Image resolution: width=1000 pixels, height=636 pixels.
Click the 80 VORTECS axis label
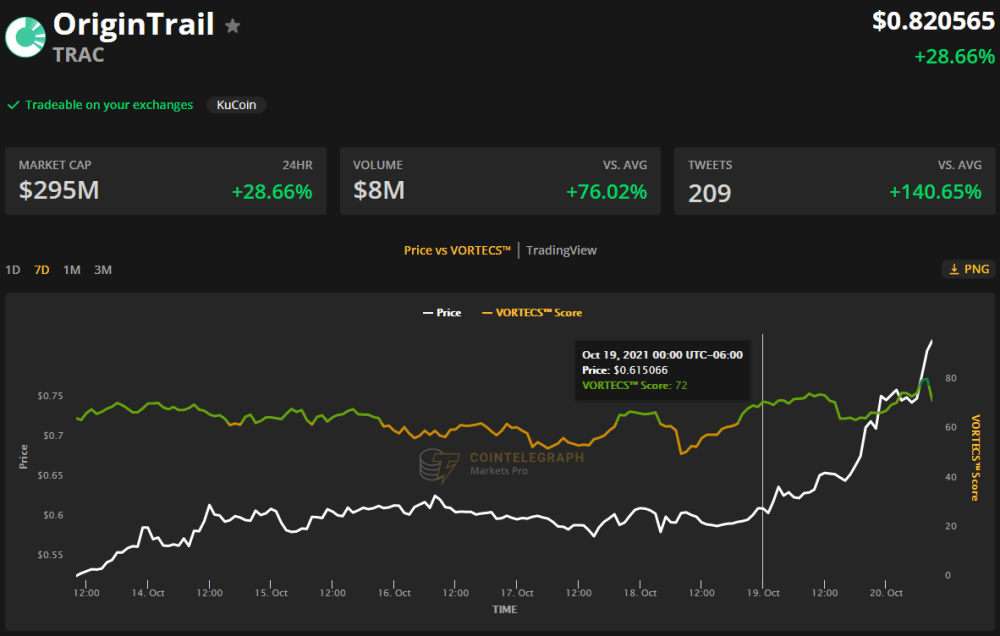tap(951, 378)
